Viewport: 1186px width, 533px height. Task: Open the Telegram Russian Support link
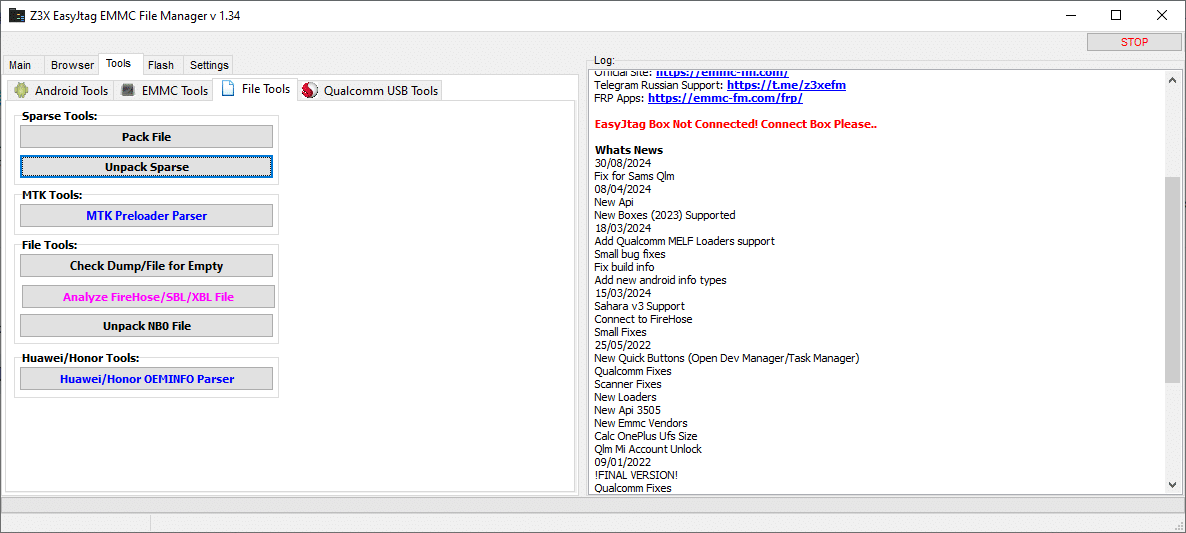786,85
